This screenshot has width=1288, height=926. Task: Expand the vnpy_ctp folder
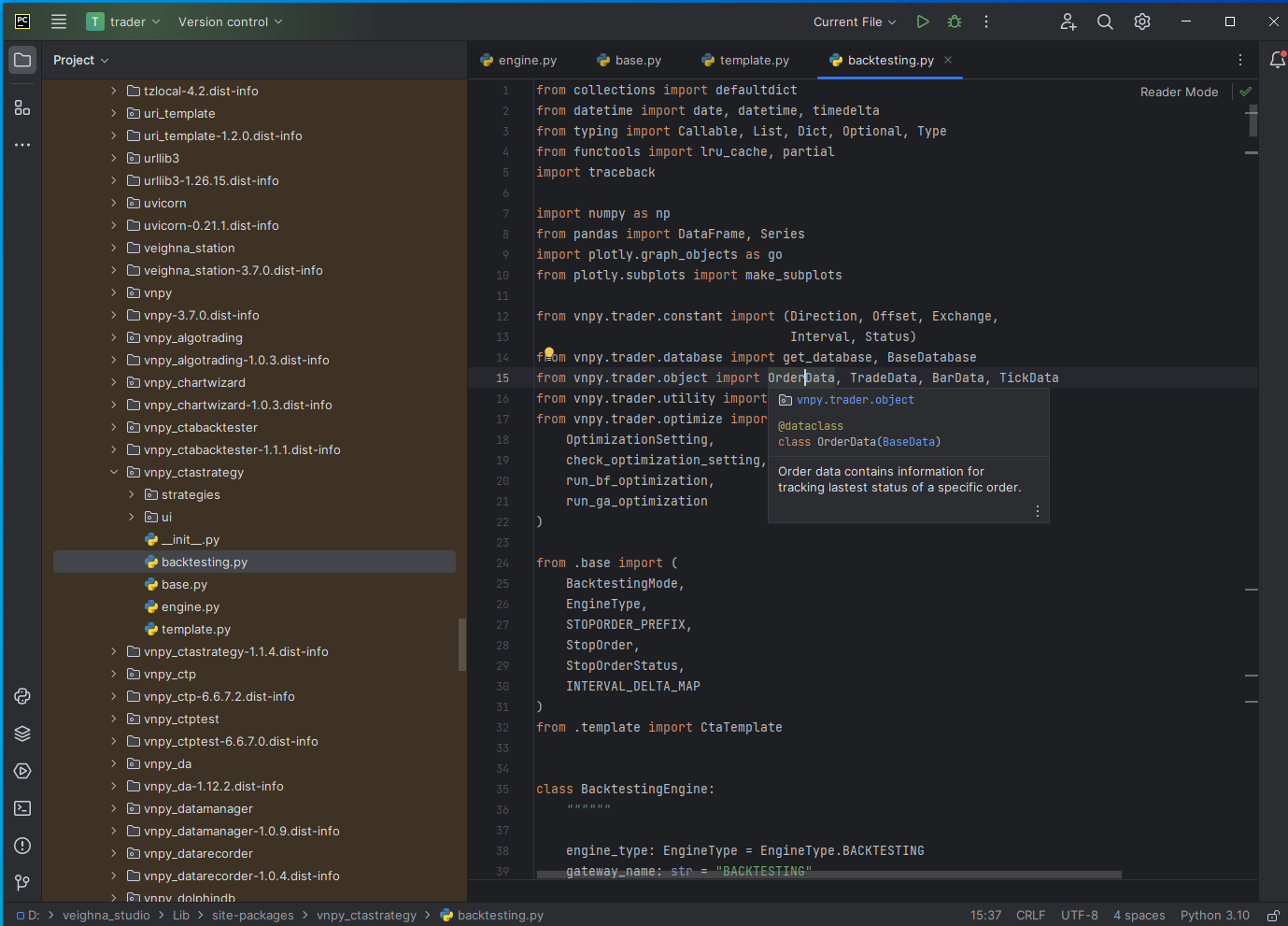point(114,674)
